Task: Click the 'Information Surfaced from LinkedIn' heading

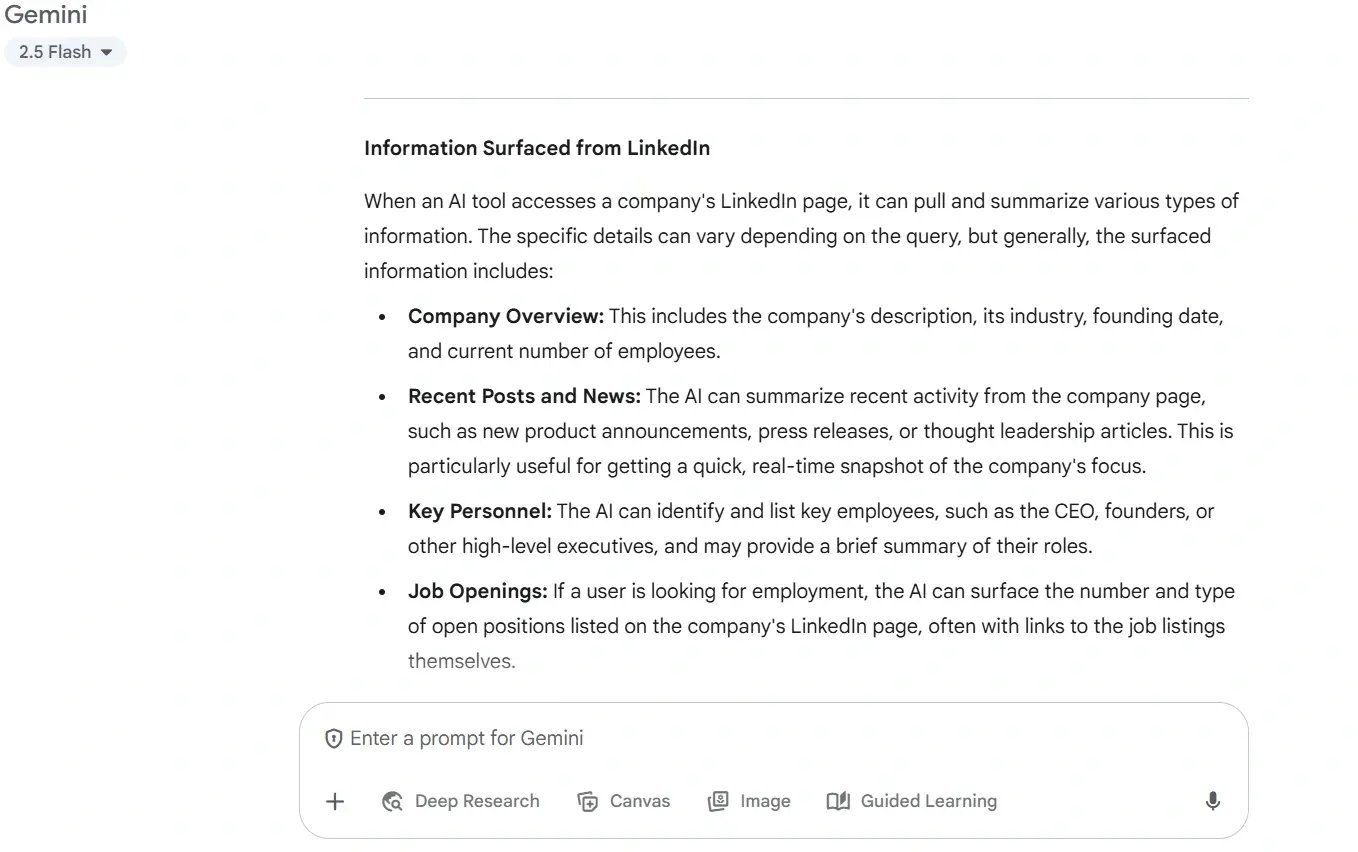Action: click(537, 148)
